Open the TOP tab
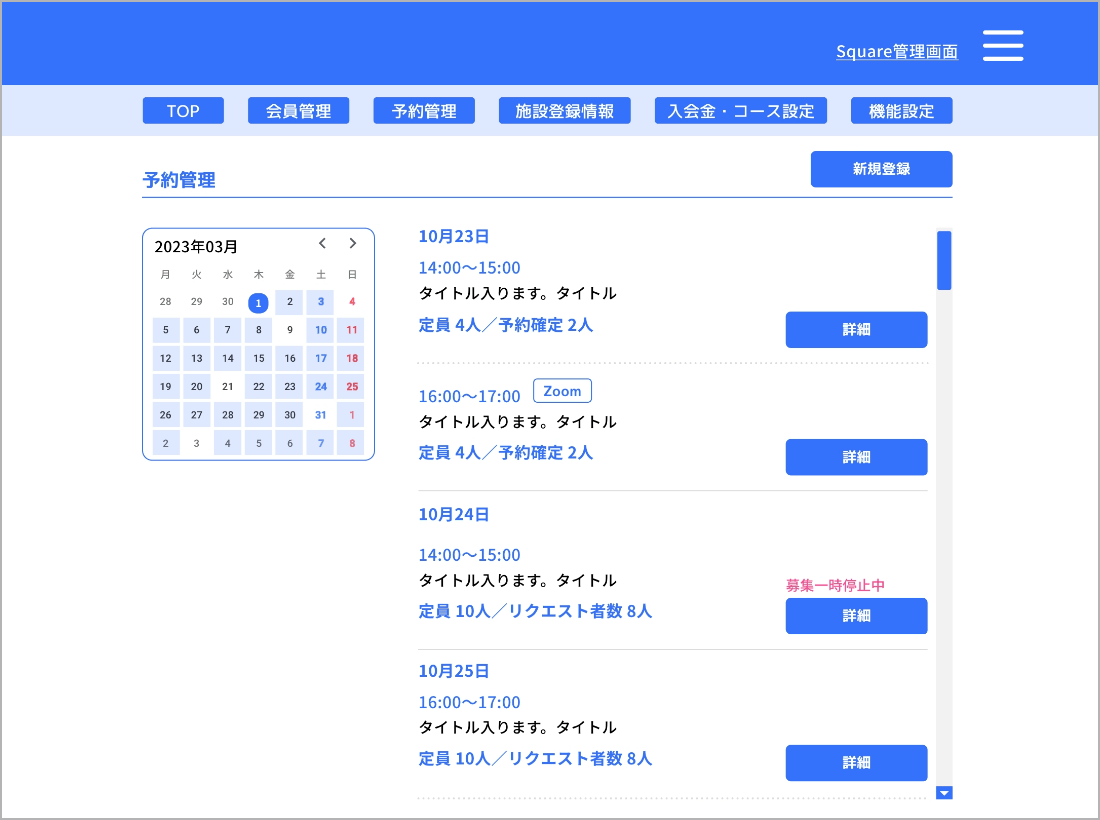 pyautogui.click(x=183, y=111)
